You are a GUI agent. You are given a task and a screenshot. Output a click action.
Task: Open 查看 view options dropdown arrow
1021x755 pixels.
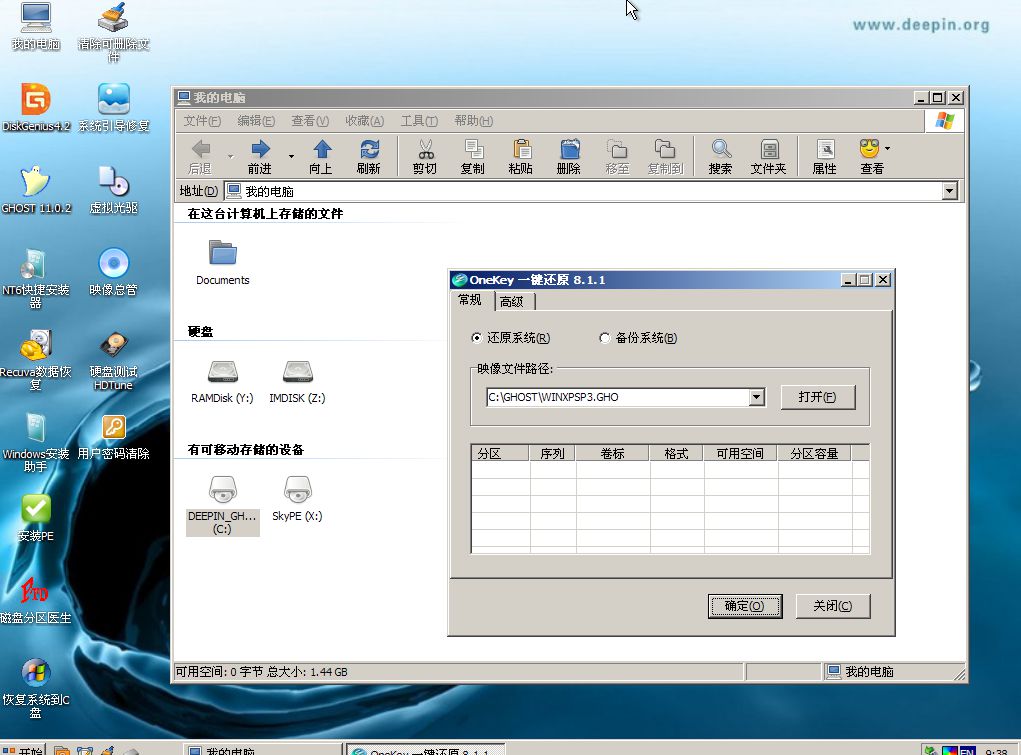tap(888, 149)
